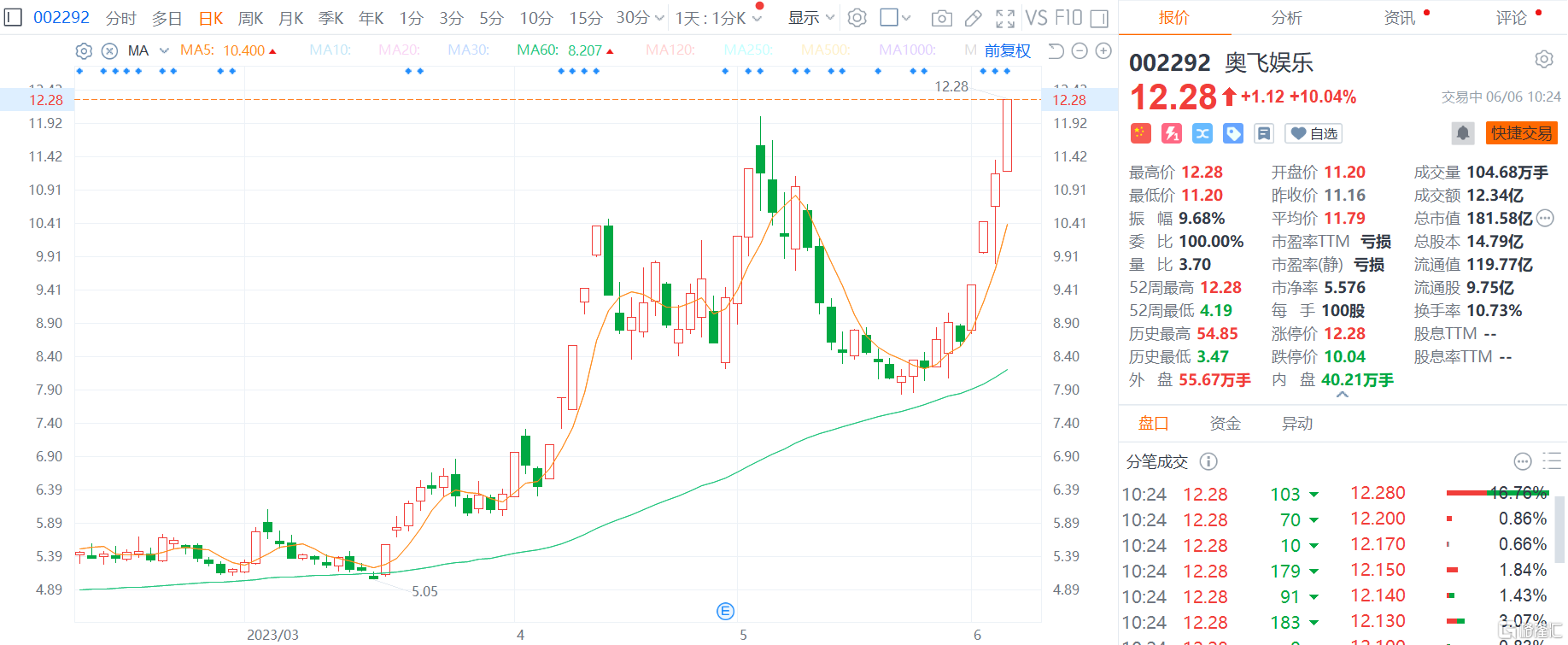The height and width of the screenshot is (645, 1568).
Task: Select 5分 five-minute interval
Action: 491,18
